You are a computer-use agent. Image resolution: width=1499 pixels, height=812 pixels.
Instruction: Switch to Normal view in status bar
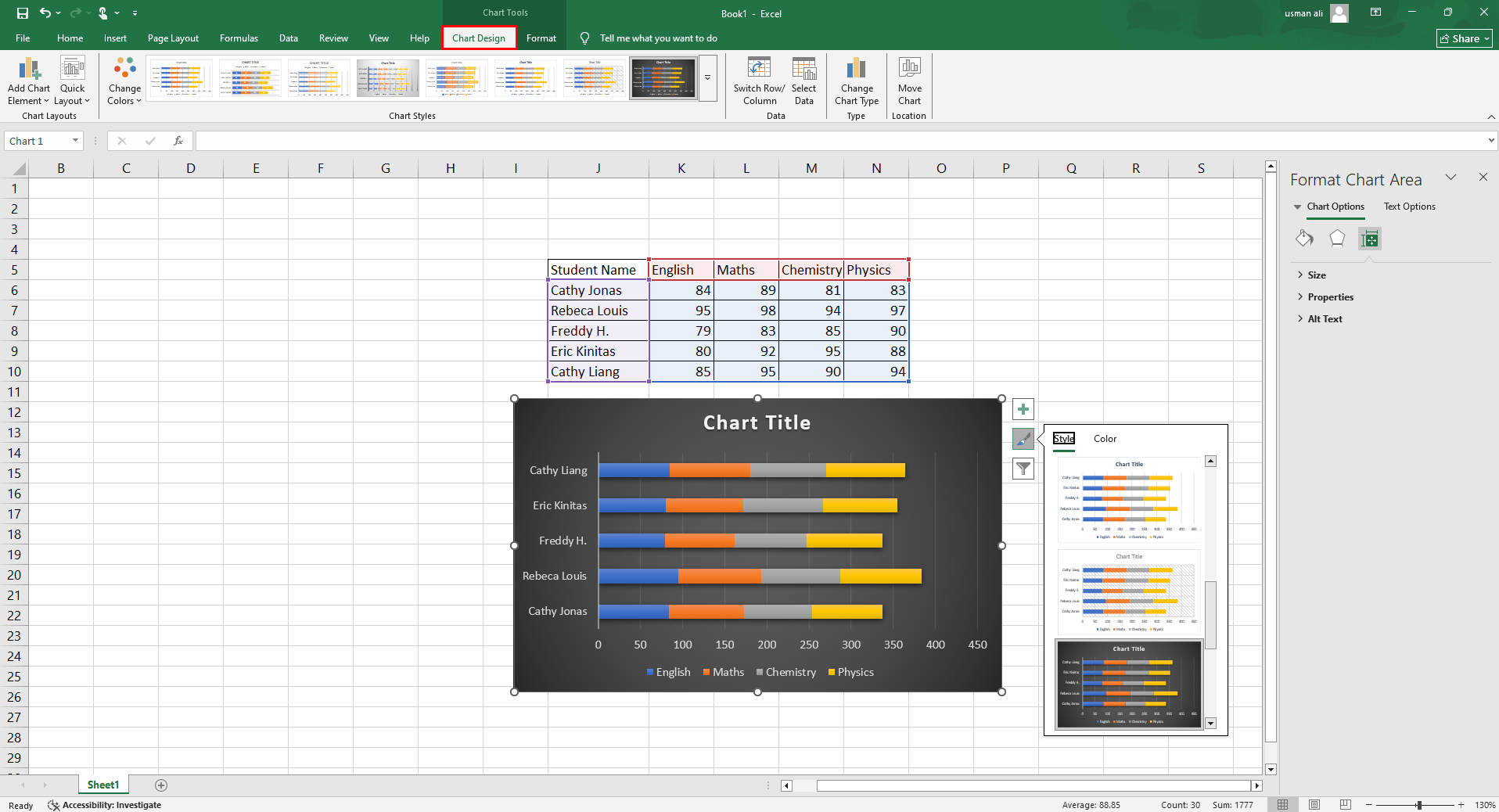(1283, 805)
